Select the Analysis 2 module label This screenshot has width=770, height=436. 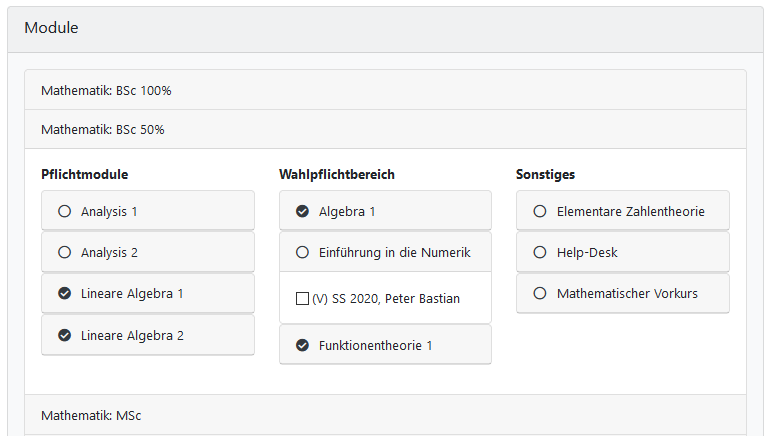[x=109, y=252]
